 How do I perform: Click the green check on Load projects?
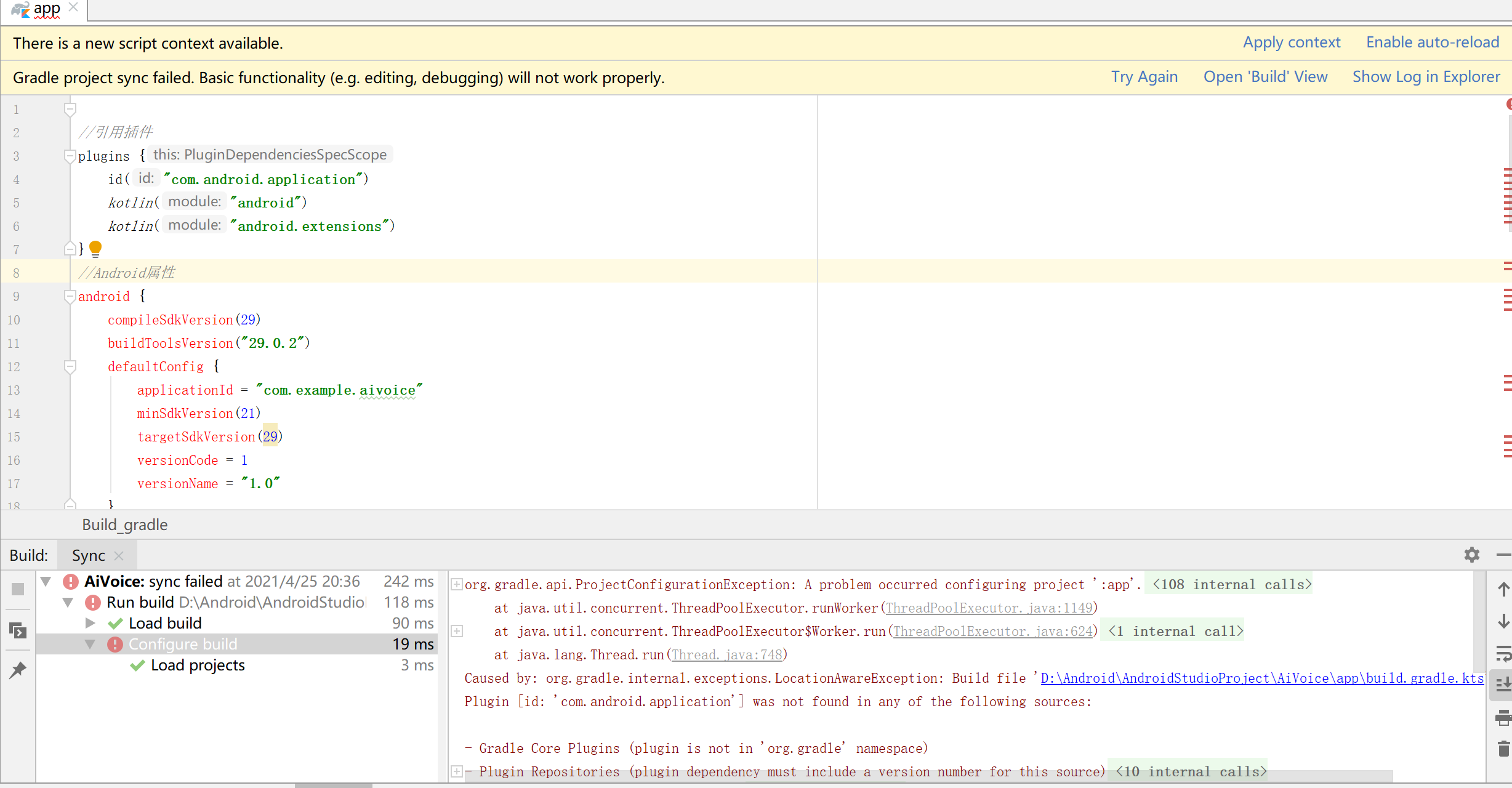[x=137, y=665]
